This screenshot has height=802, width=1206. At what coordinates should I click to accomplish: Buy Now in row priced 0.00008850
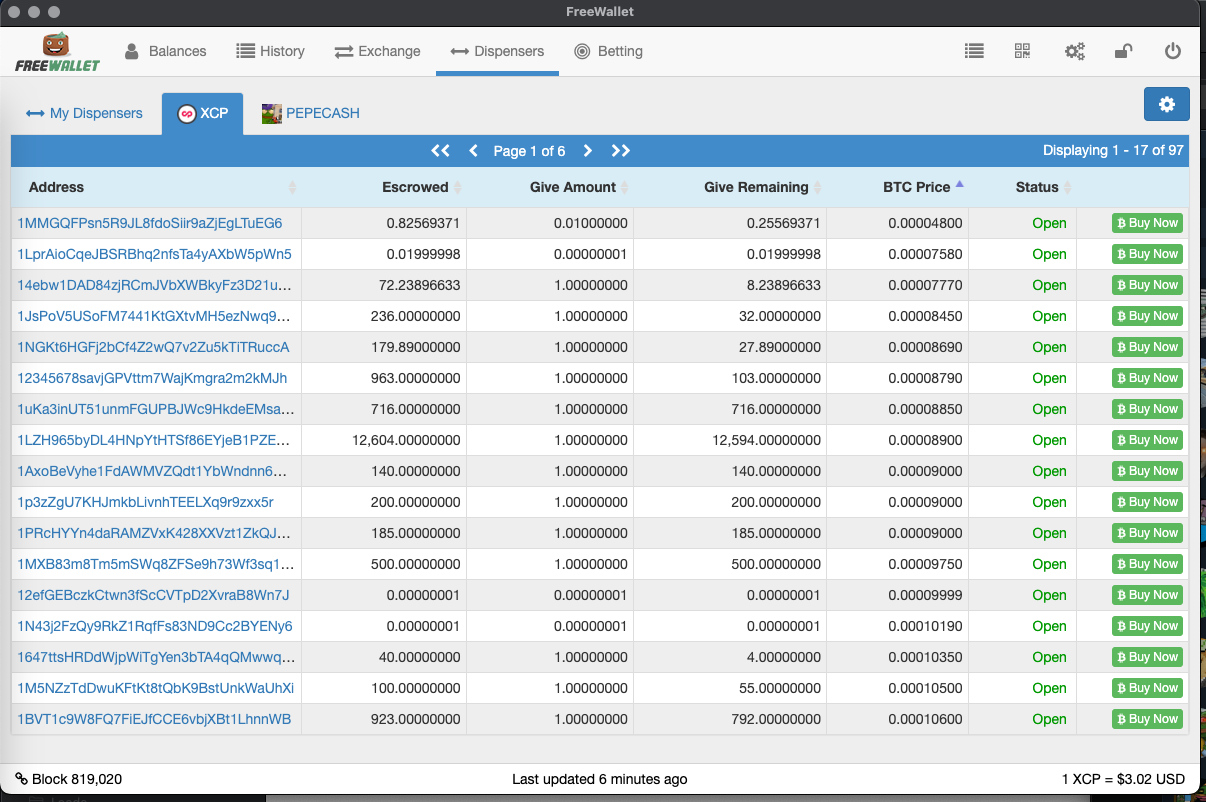pyautogui.click(x=1147, y=409)
